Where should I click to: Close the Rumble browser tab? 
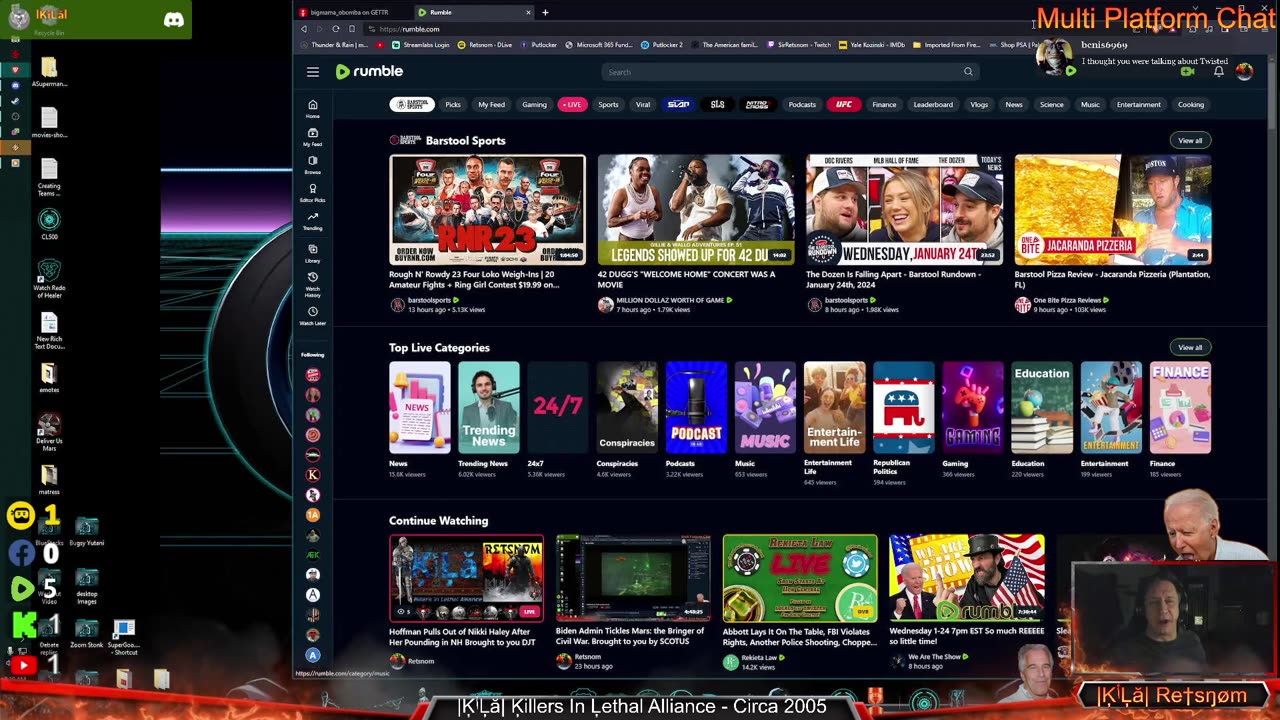[528, 12]
